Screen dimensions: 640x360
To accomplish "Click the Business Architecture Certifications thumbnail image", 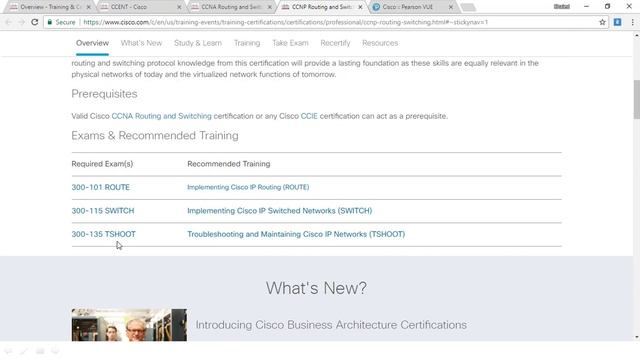I will click(x=129, y=325).
